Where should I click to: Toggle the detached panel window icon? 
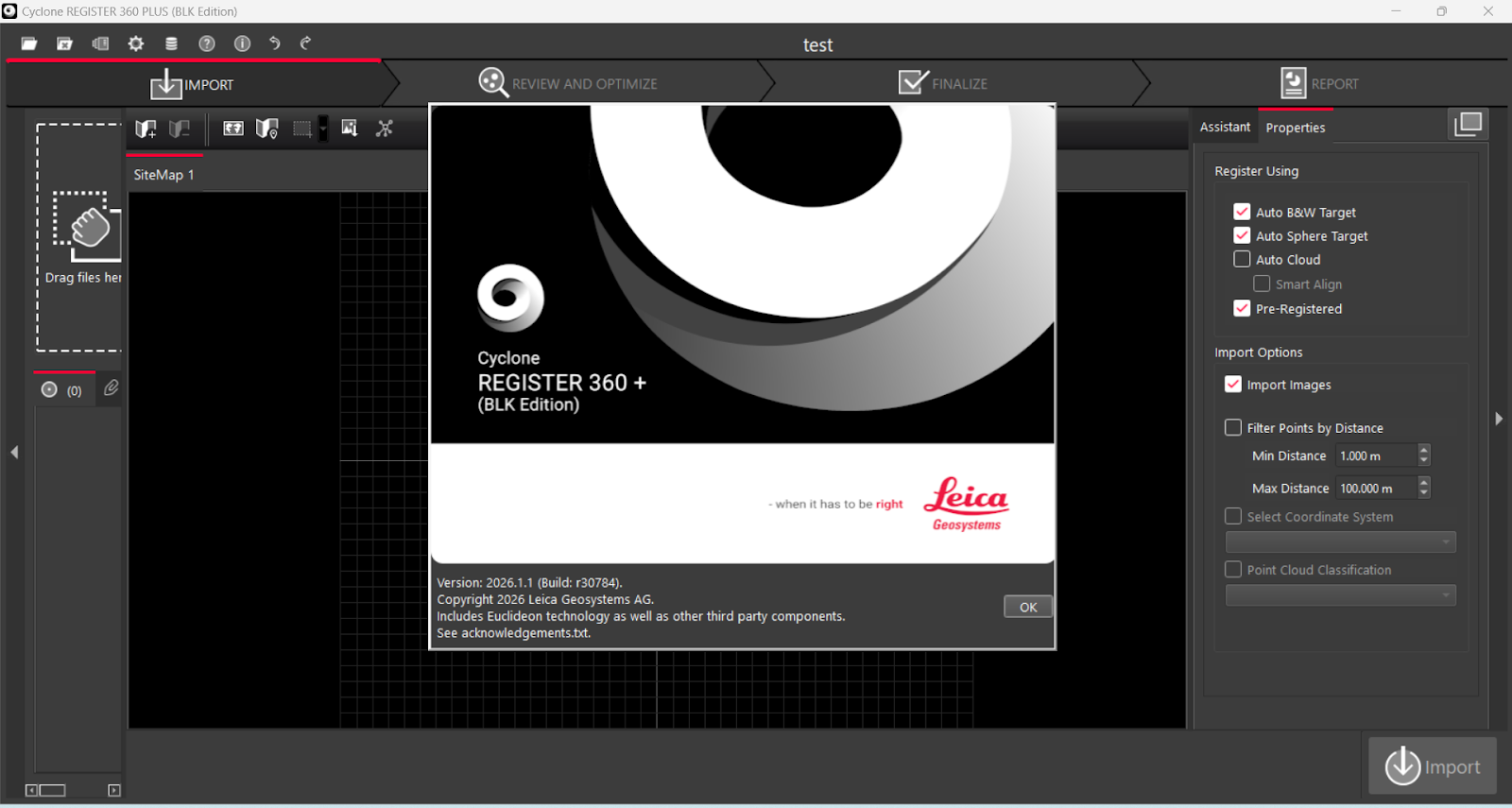(1468, 125)
